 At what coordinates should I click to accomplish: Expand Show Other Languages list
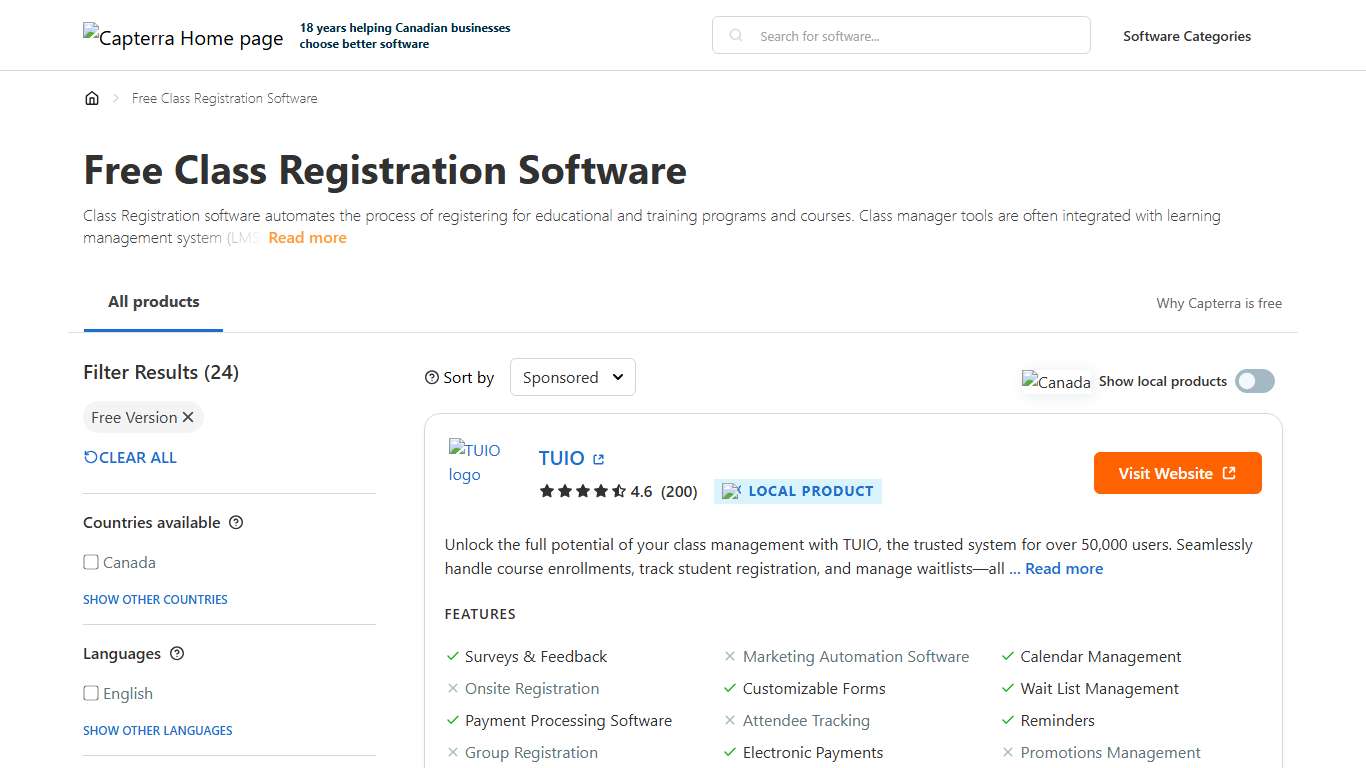tap(157, 730)
